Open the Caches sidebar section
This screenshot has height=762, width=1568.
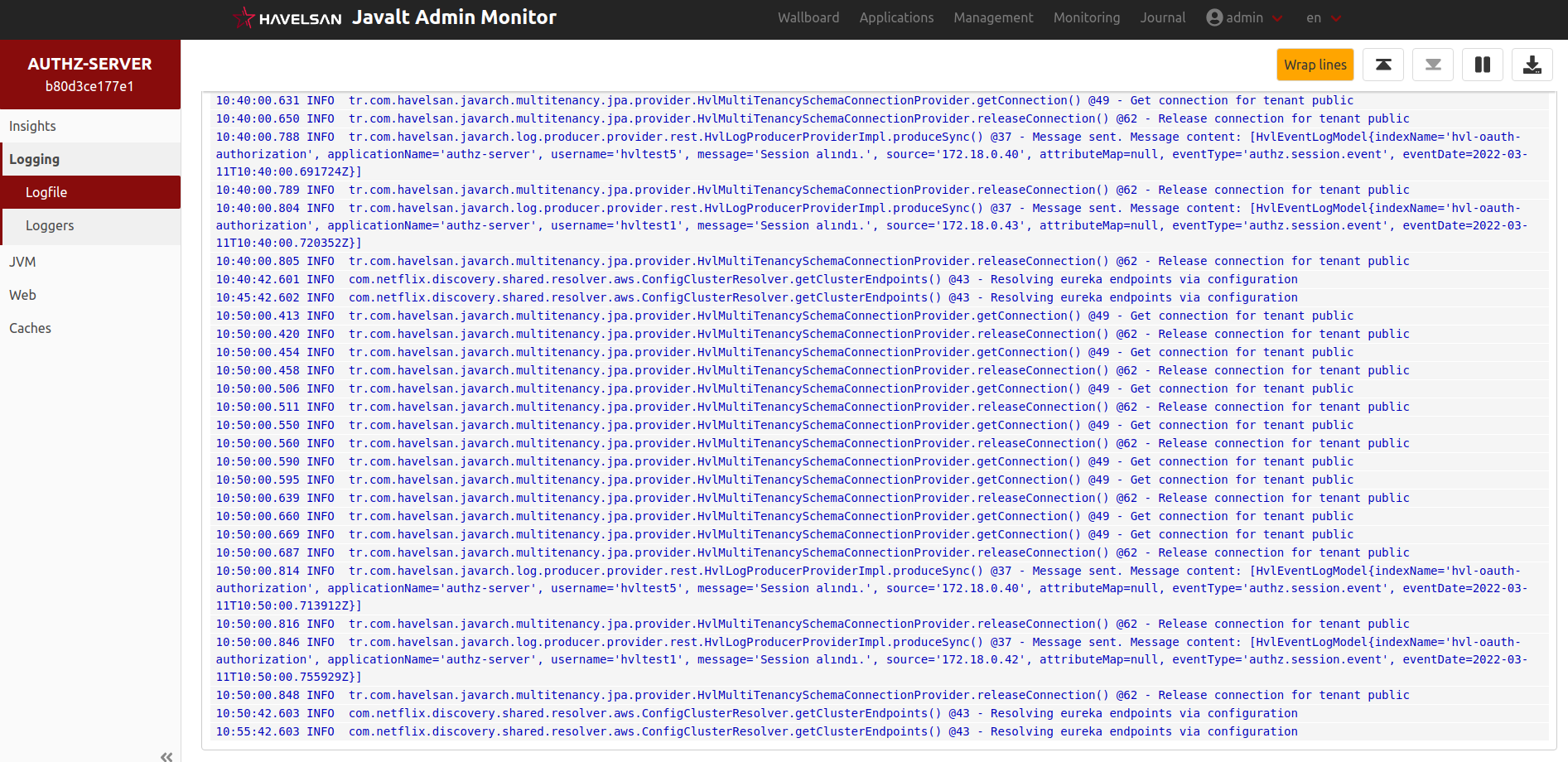tap(90, 328)
